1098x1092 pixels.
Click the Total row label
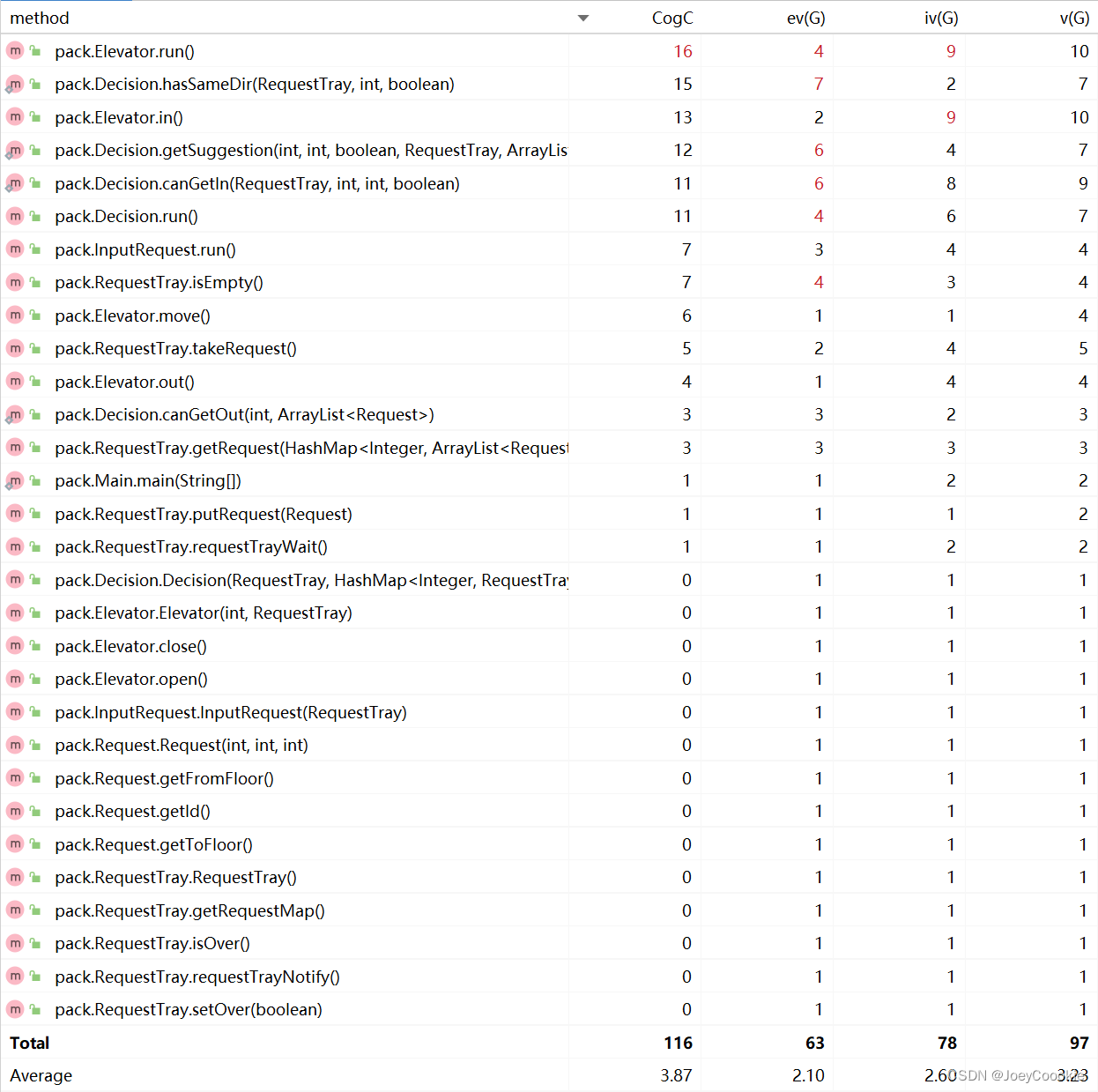29,1043
